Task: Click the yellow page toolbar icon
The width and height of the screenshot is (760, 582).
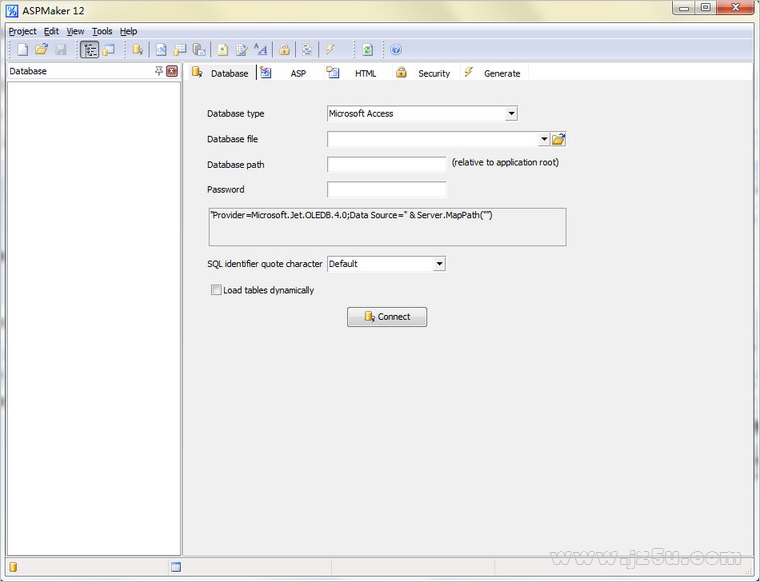Action: [222, 49]
